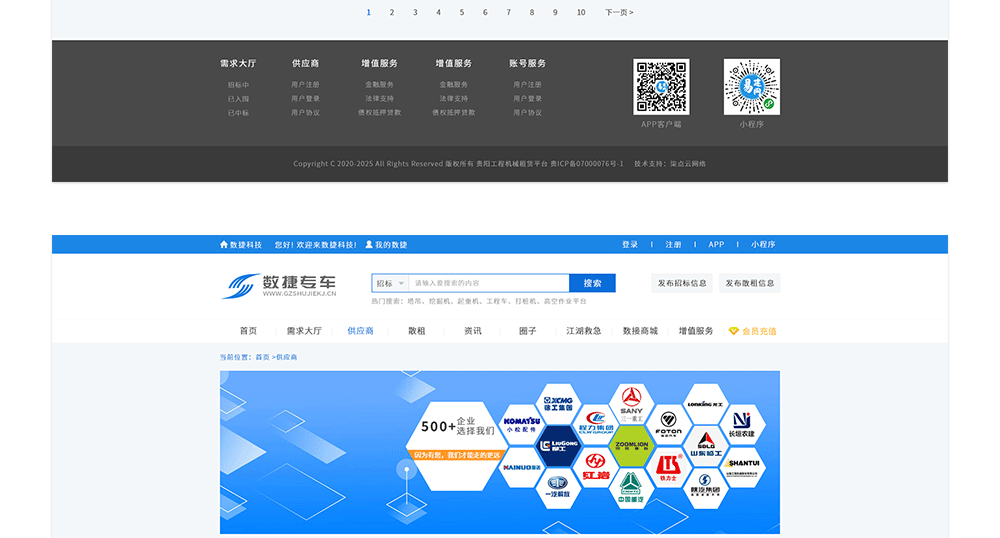Click the 程力集团 CLW Group logo hexagon
This screenshot has height=538, width=1000.
coord(595,424)
